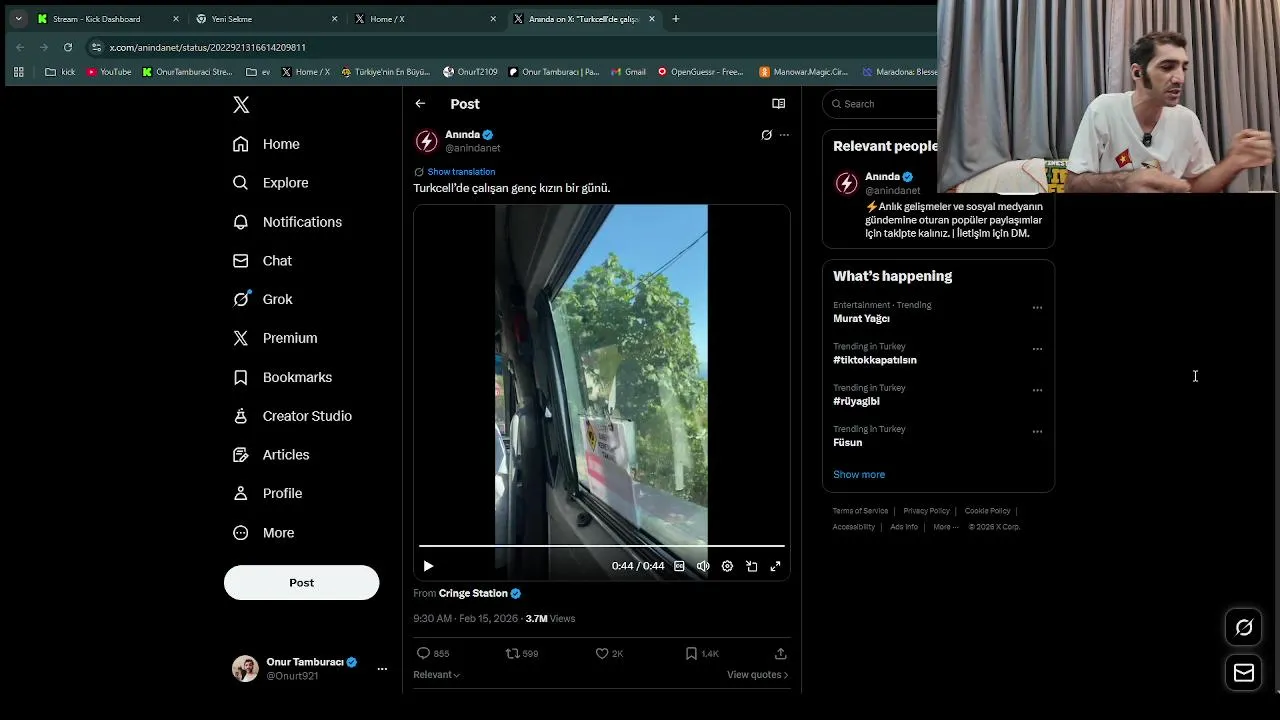1280x720 pixels.
Task: Open video playback settings gear
Action: point(727,566)
